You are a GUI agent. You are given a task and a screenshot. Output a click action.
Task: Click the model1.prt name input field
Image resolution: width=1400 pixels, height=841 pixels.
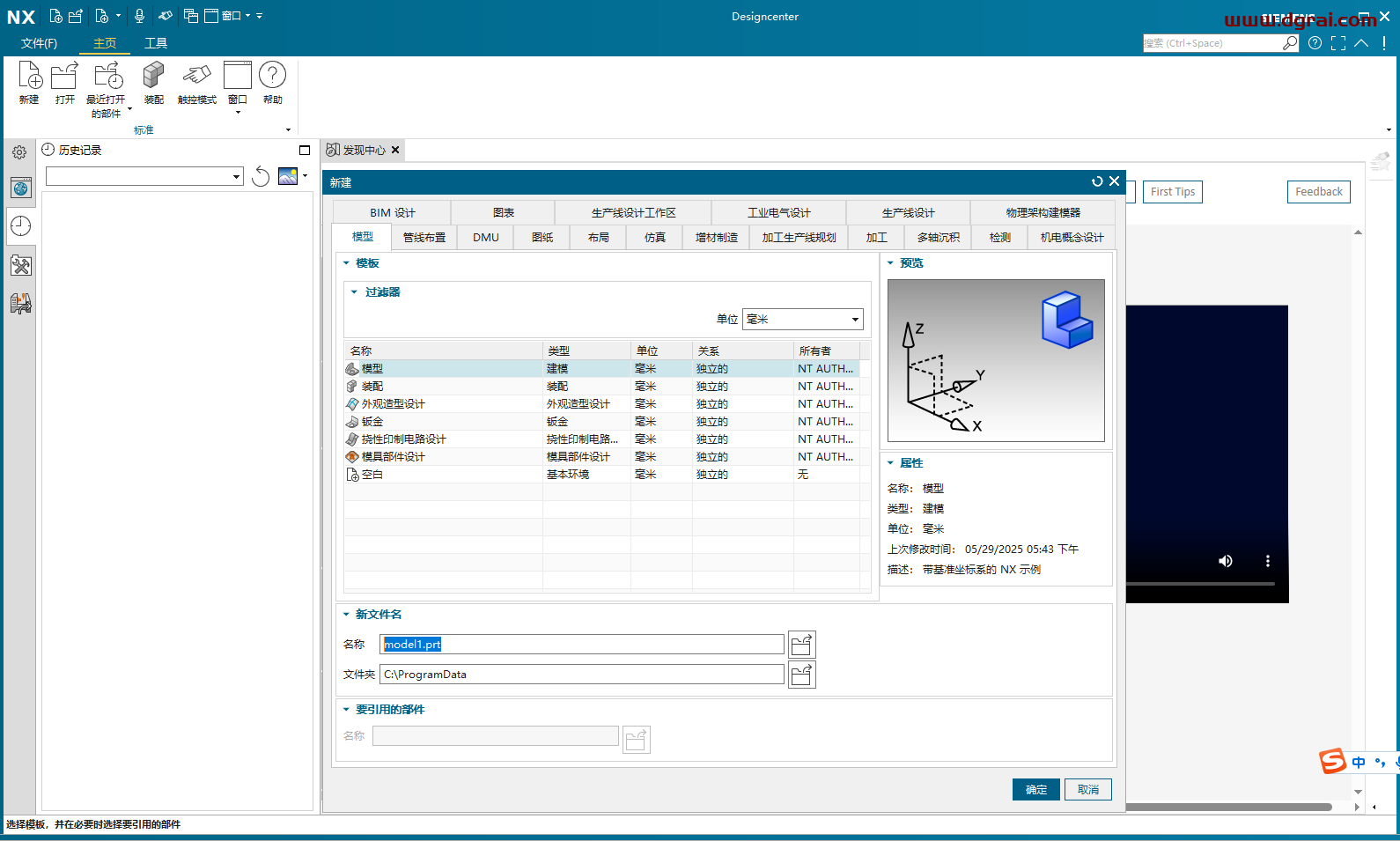tap(581, 645)
